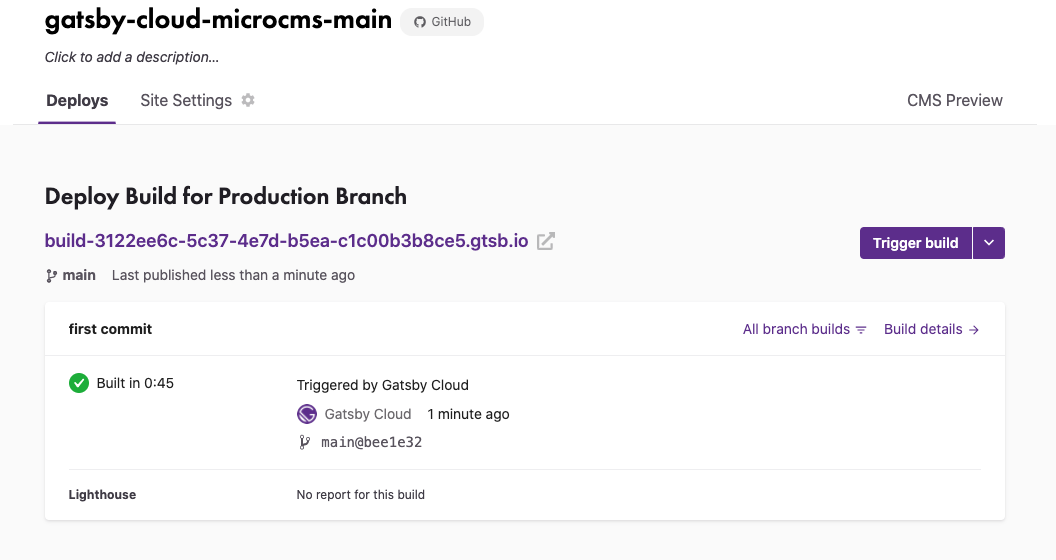Viewport: 1056px width, 560px height.
Task: Click the green build success checkmark
Action: (79, 383)
